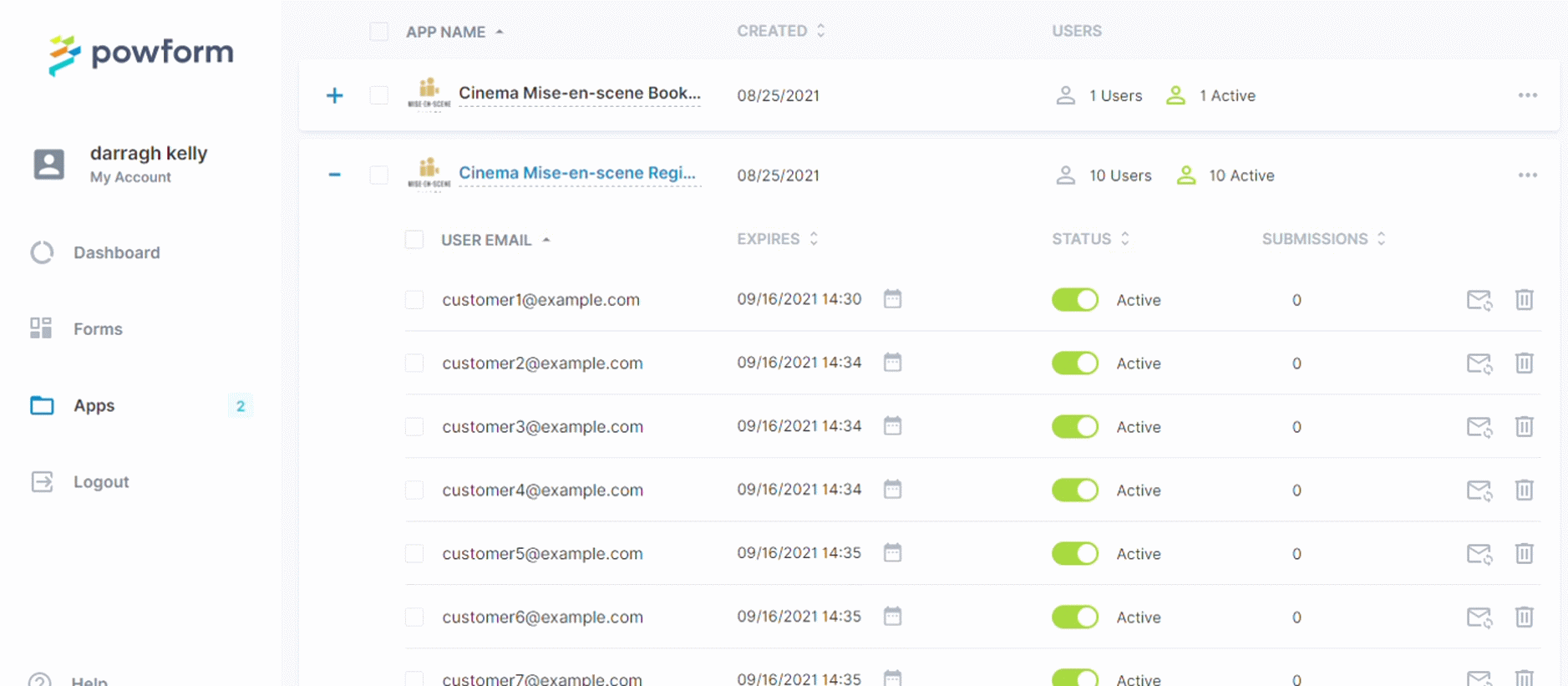Resend invitation mail to customer3@example.com

(1479, 426)
